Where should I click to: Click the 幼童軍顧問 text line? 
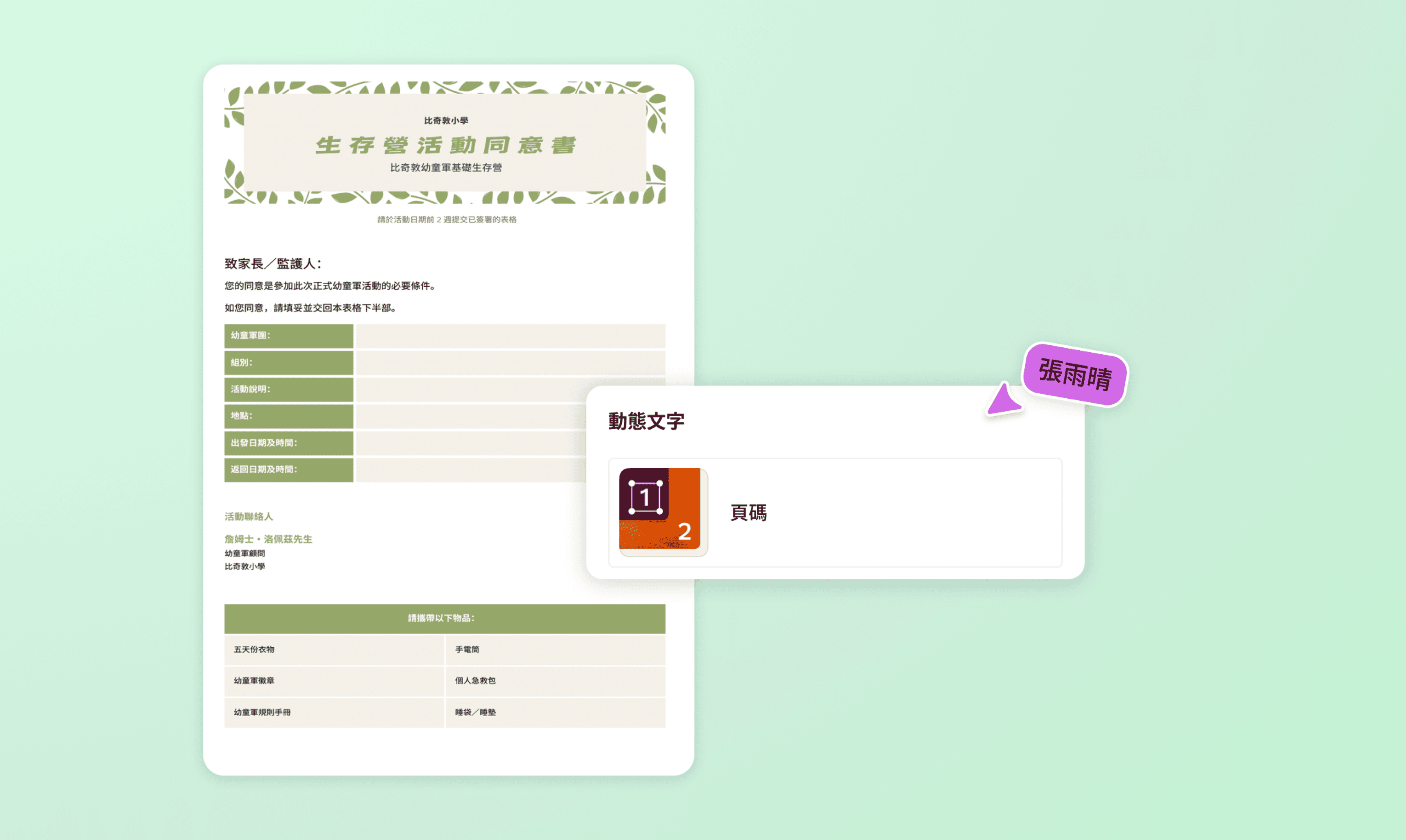pos(244,553)
